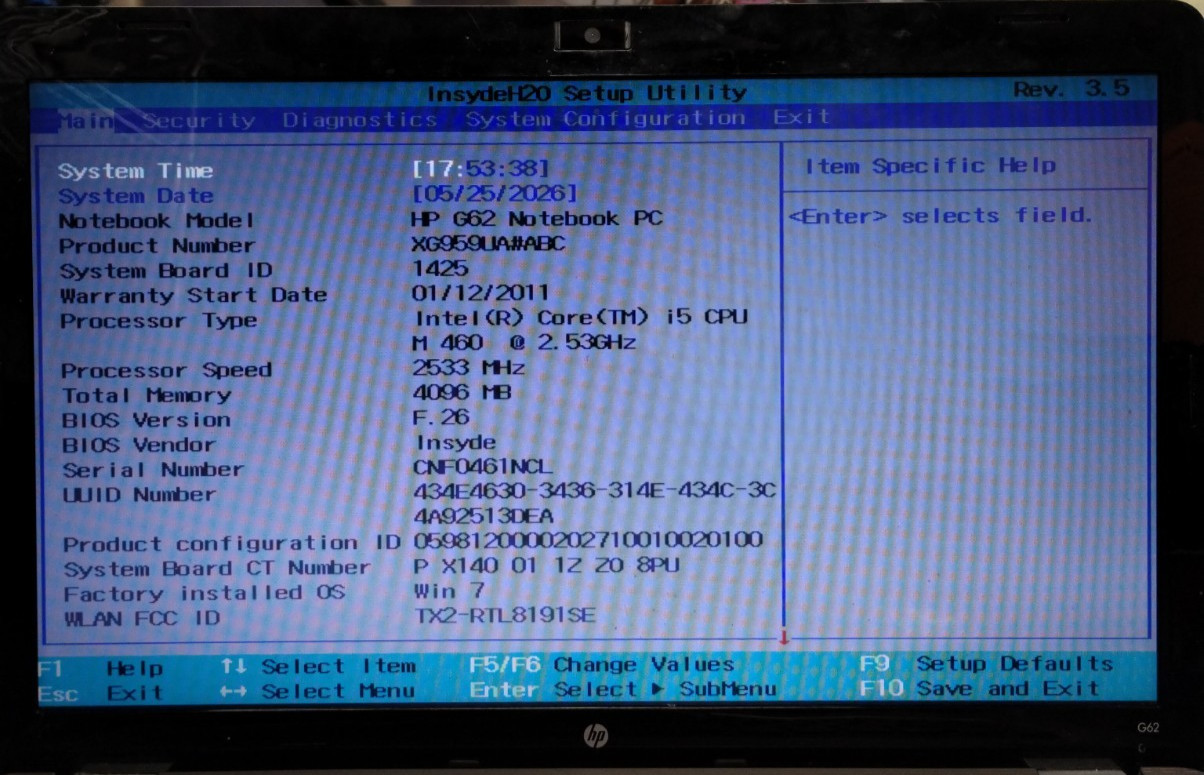This screenshot has width=1204, height=775.
Task: Click the System Date label
Action: click(135, 196)
